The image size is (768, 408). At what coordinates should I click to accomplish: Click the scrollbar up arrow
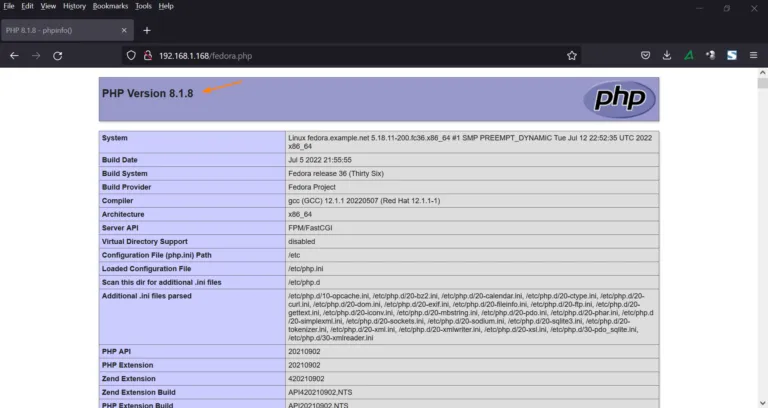pos(762,72)
